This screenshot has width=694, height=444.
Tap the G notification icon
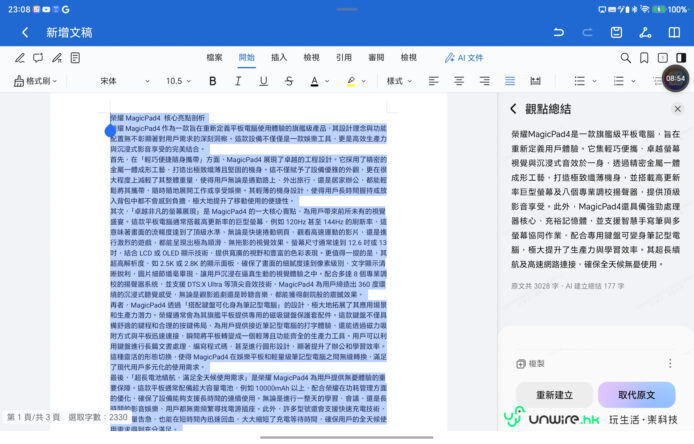[x=66, y=9]
